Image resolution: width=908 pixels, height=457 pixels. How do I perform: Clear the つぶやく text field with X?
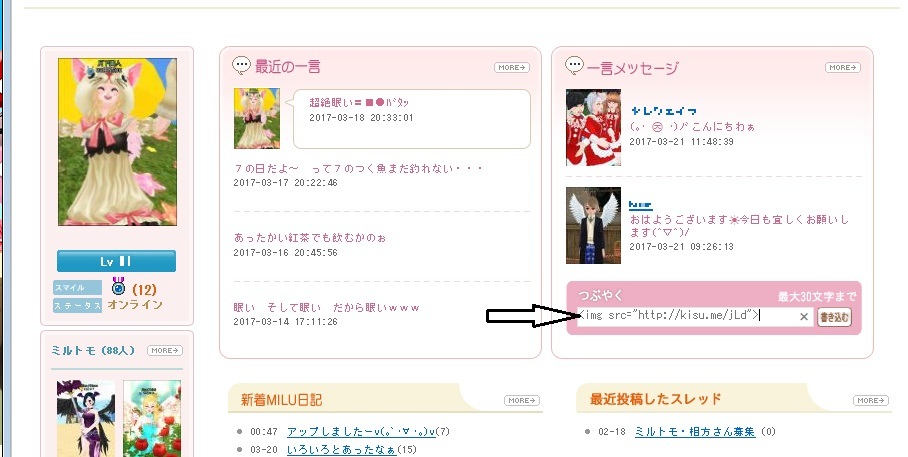[x=804, y=316]
